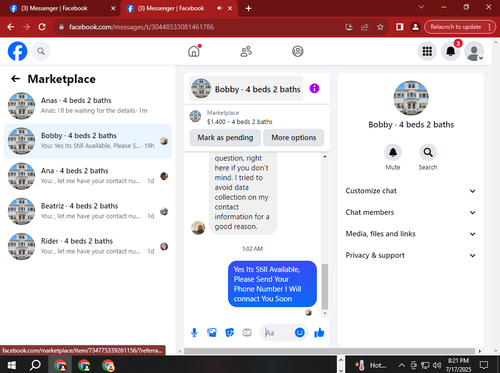Open the Chrome profile icon
This screenshot has width=500, height=373.
pos(415,27)
